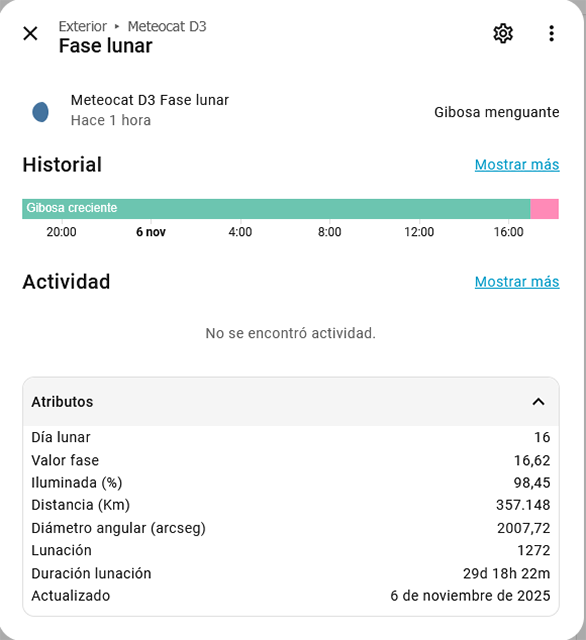Click the 6 nov timeline label

(x=151, y=232)
